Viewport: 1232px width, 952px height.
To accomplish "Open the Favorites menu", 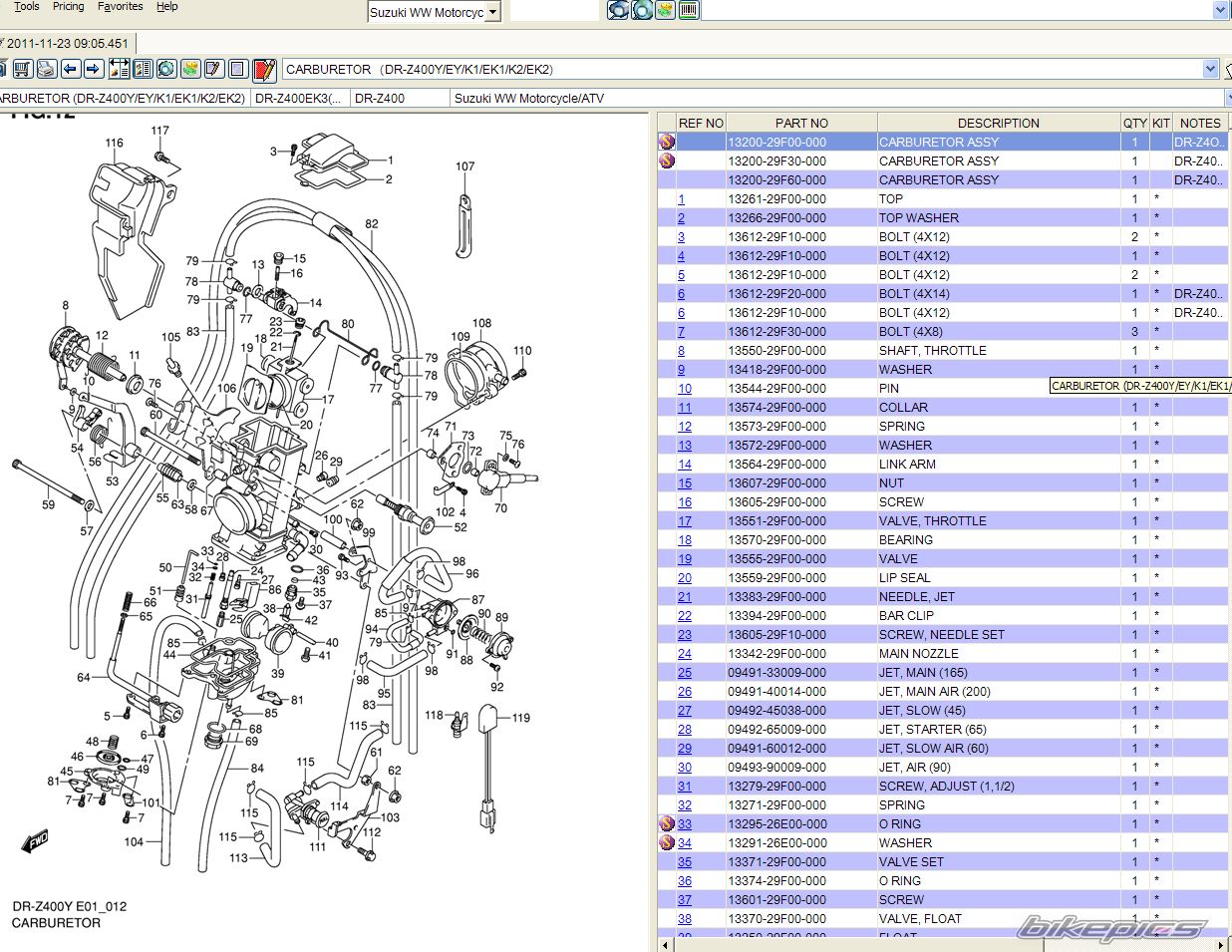I will [x=120, y=6].
